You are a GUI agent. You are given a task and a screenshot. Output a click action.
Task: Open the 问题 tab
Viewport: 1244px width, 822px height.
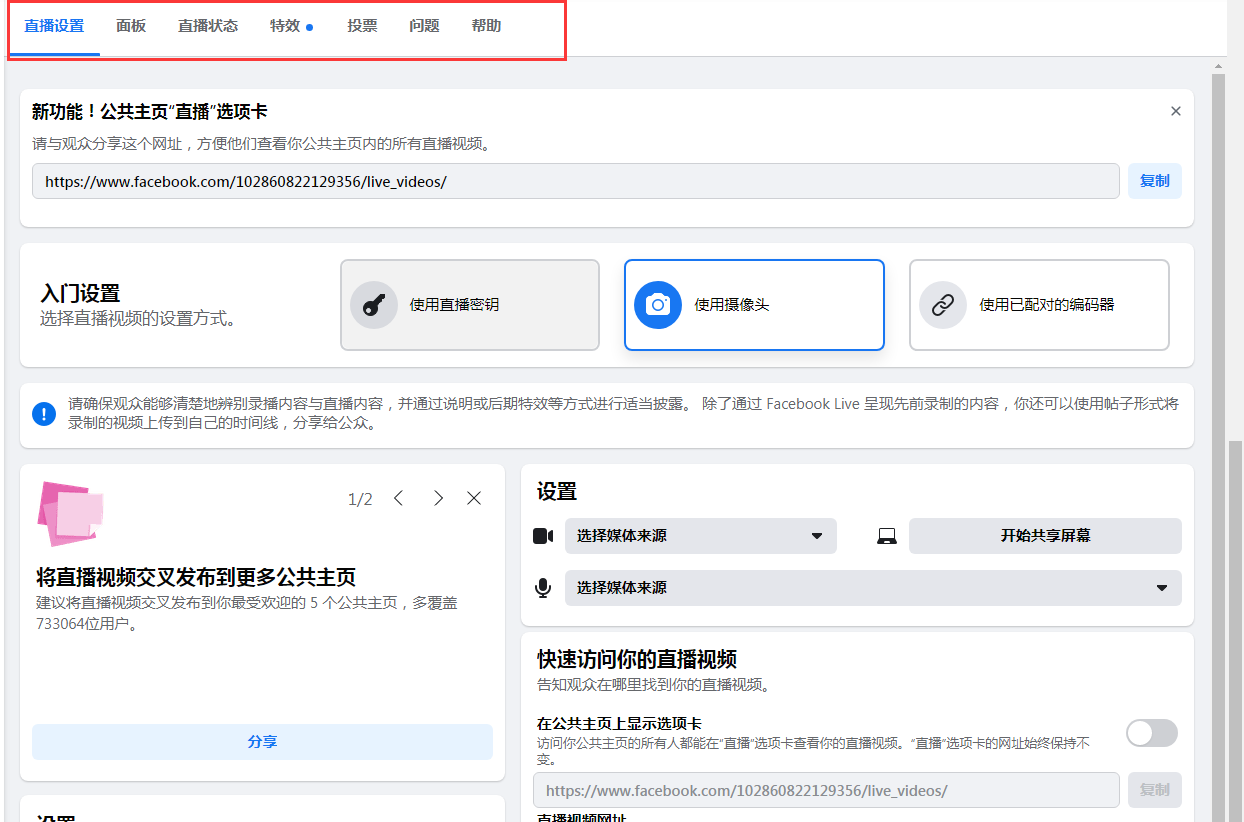point(424,26)
